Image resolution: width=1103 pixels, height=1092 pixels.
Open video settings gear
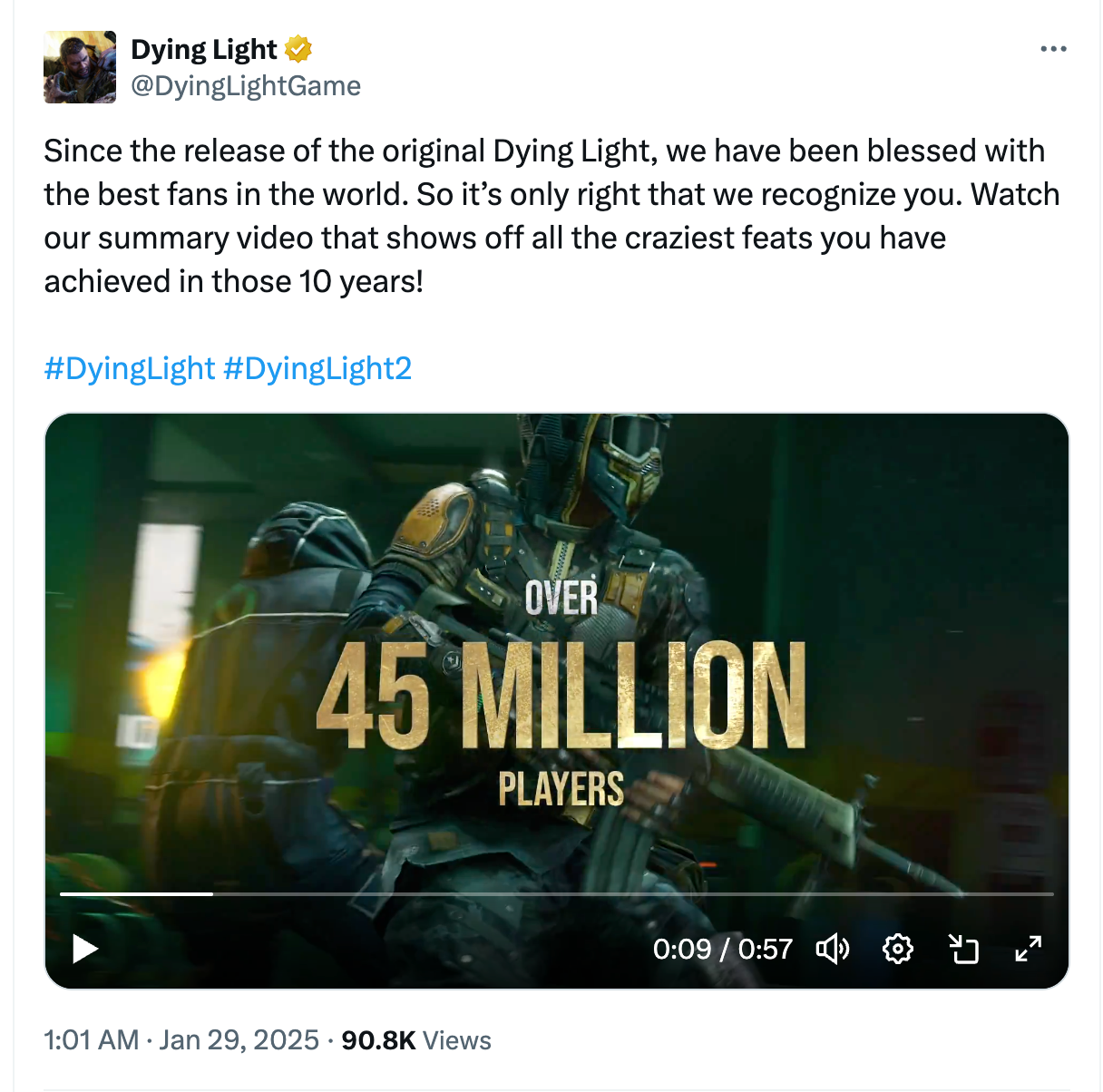pos(898,949)
